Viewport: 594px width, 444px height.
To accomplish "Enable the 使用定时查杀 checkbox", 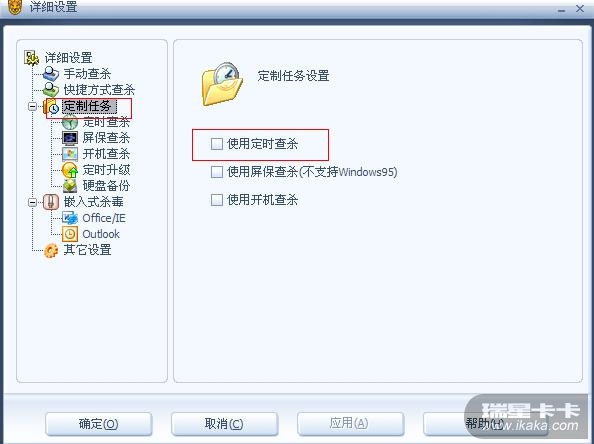I will click(217, 144).
